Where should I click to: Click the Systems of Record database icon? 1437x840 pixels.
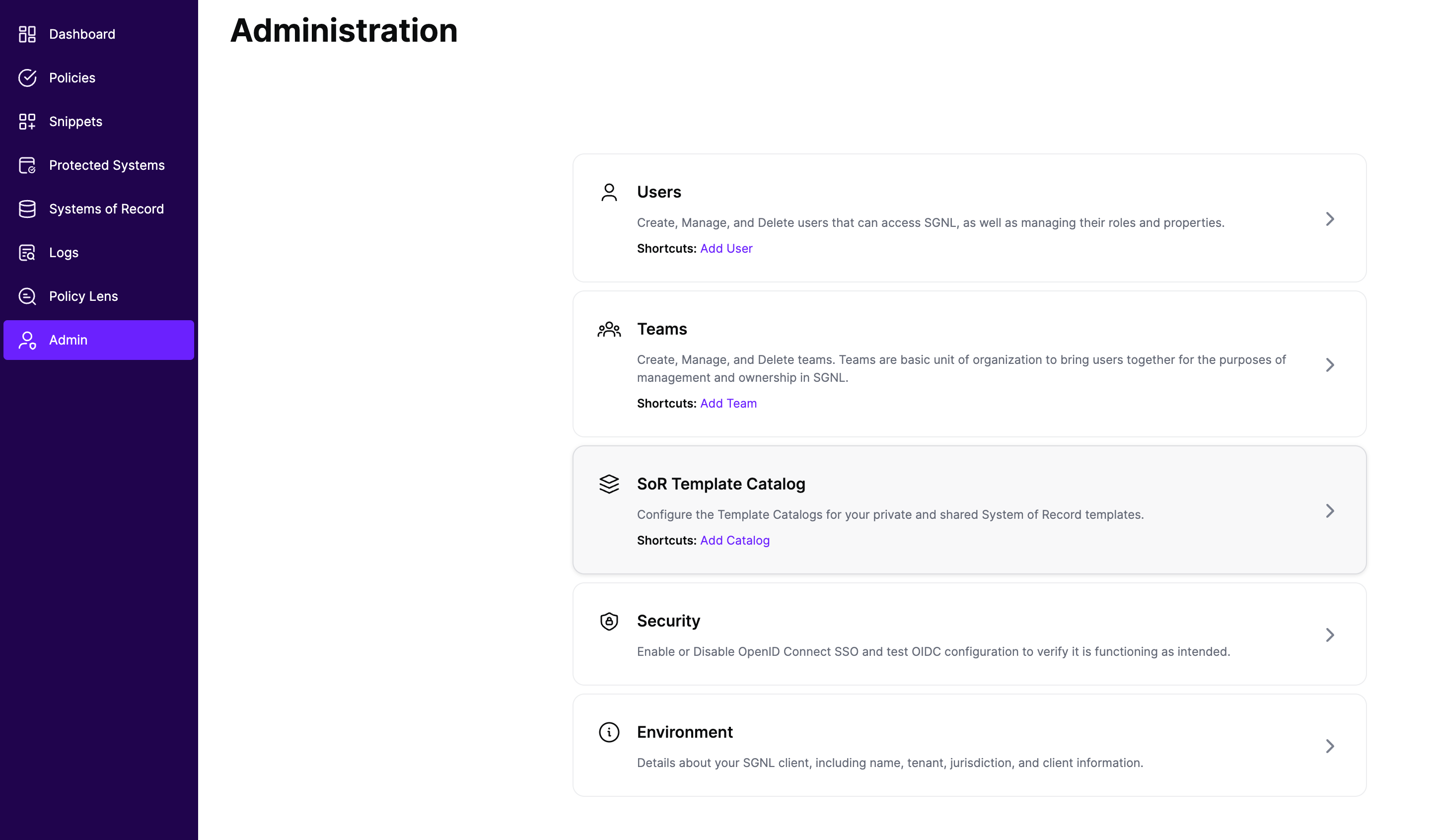point(27,209)
